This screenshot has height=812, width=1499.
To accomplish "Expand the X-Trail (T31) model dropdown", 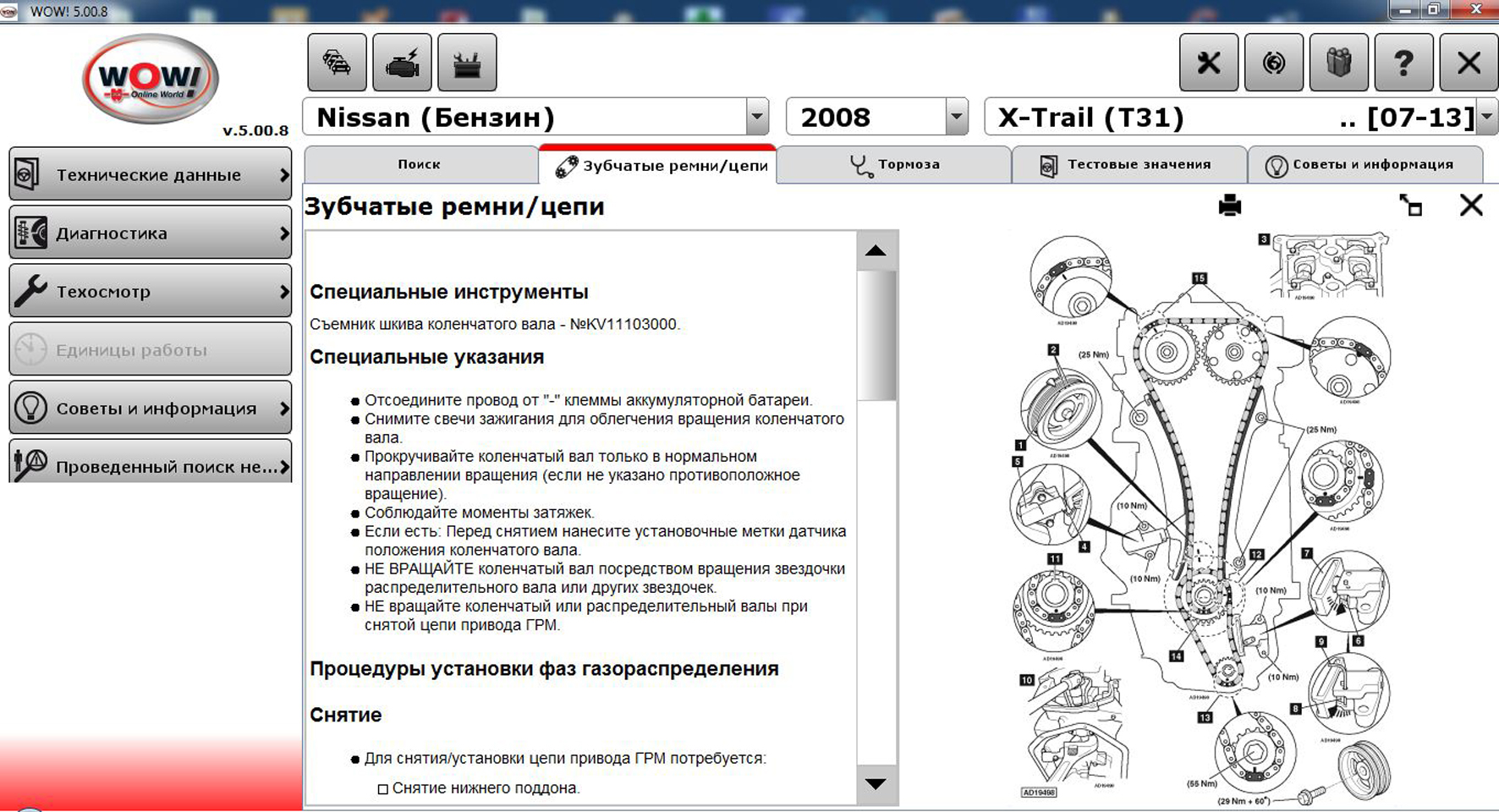I will coord(1486,117).
